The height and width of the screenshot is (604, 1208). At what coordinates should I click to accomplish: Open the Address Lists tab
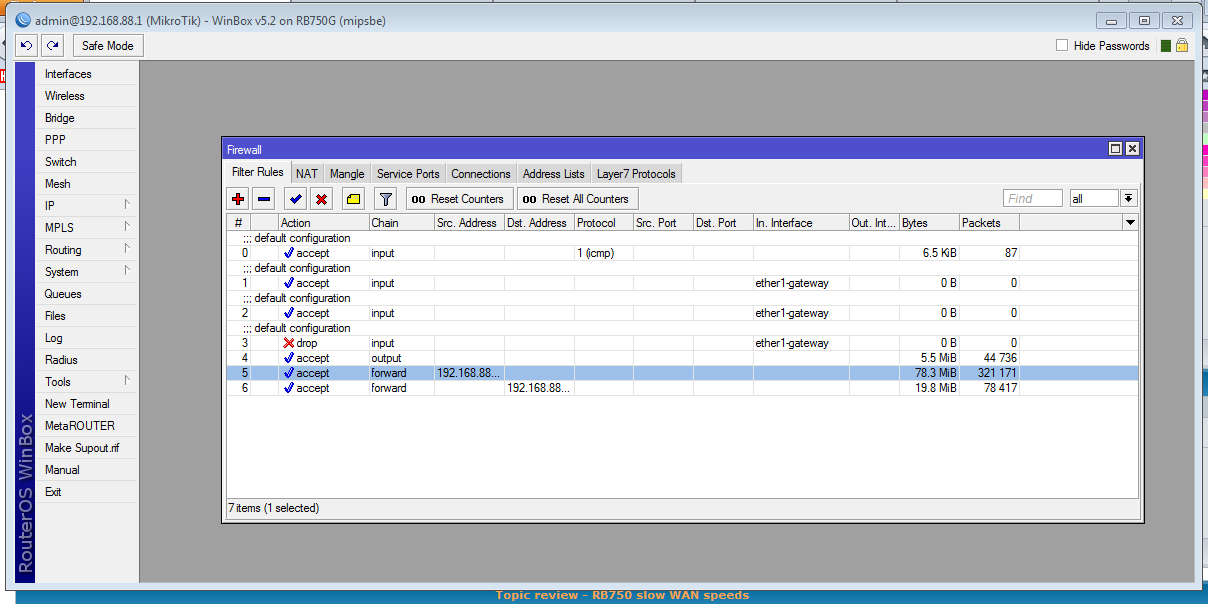point(554,174)
